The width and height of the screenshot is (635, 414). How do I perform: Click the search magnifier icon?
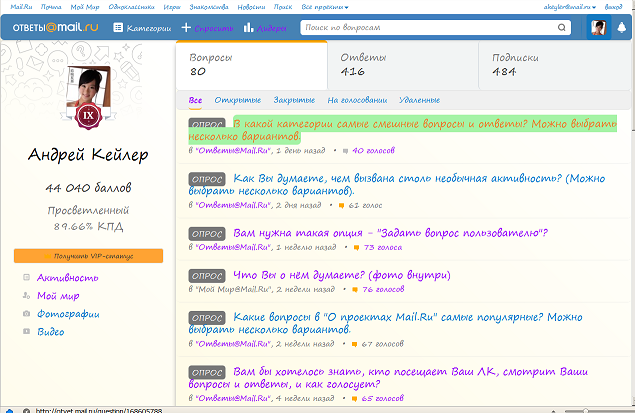[561, 28]
